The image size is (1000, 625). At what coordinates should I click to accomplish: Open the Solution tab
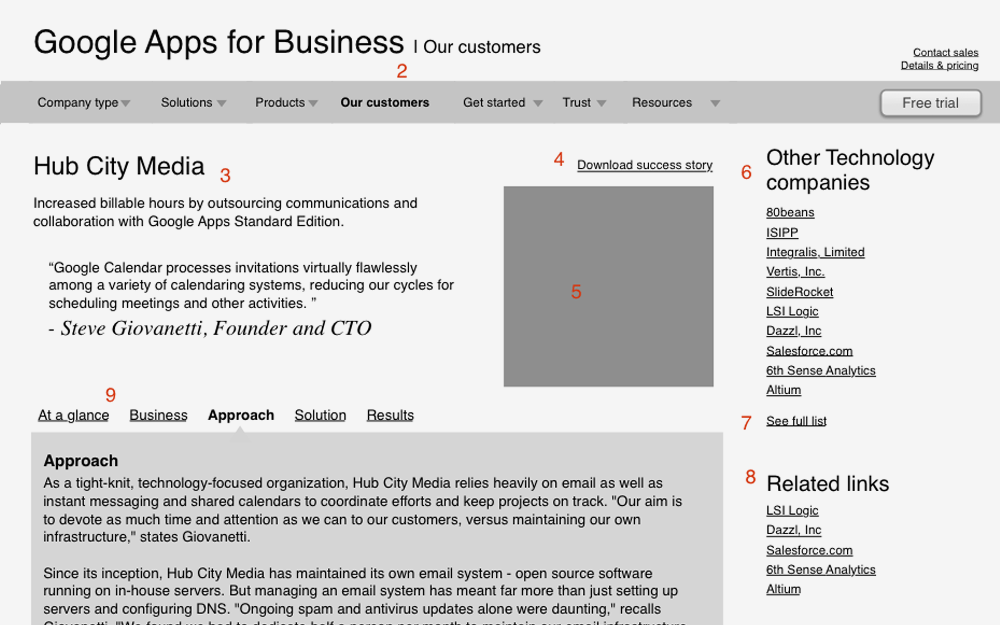pos(320,415)
